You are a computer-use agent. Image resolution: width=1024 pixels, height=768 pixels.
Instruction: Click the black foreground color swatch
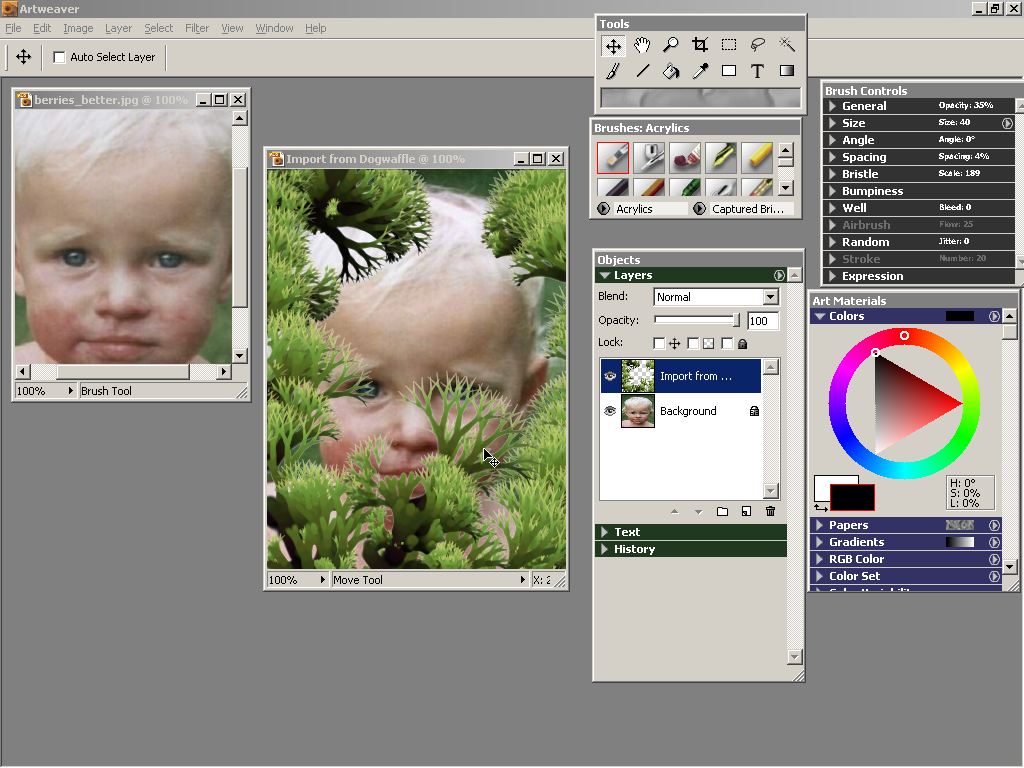(851, 497)
